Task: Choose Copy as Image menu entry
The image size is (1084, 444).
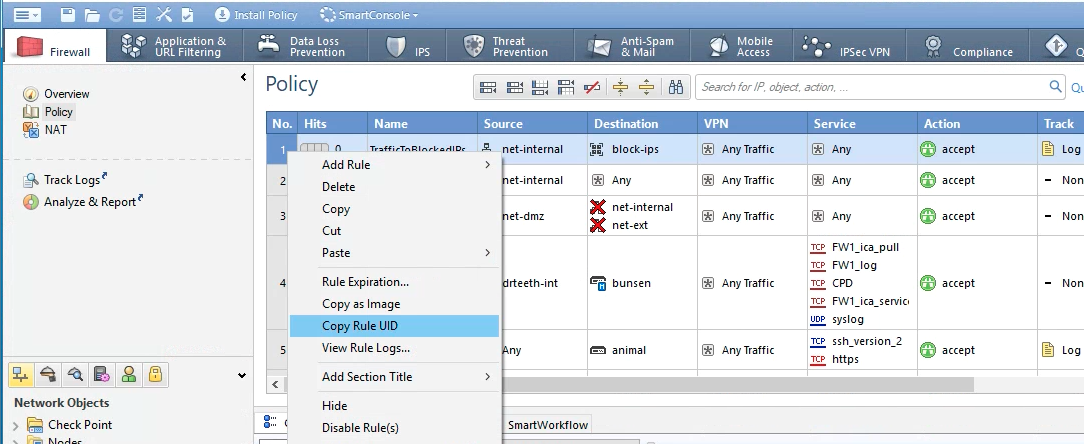Action: (x=394, y=304)
